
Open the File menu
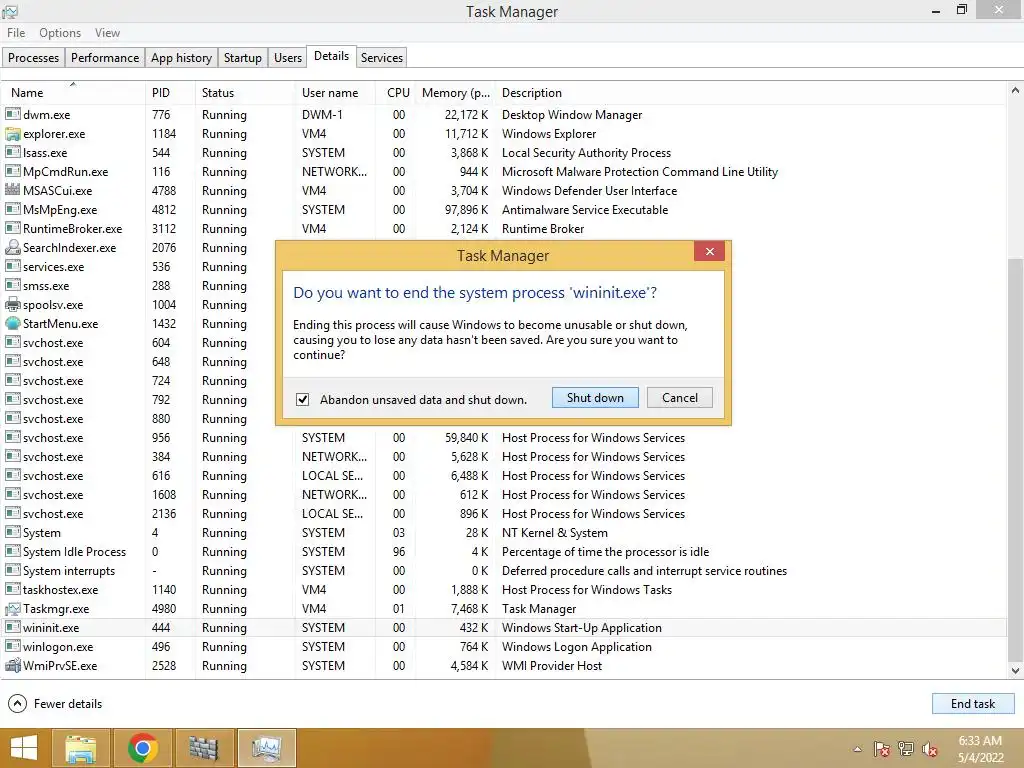[16, 33]
